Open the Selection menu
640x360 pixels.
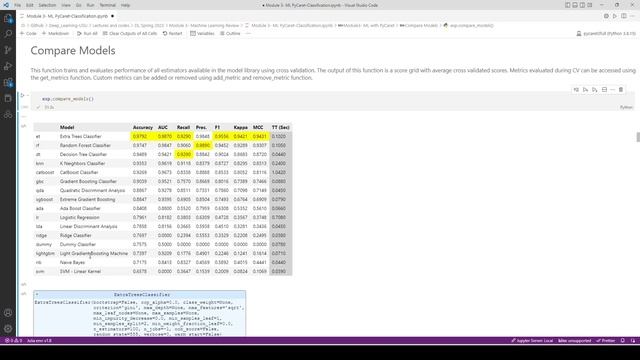pos(47,5)
